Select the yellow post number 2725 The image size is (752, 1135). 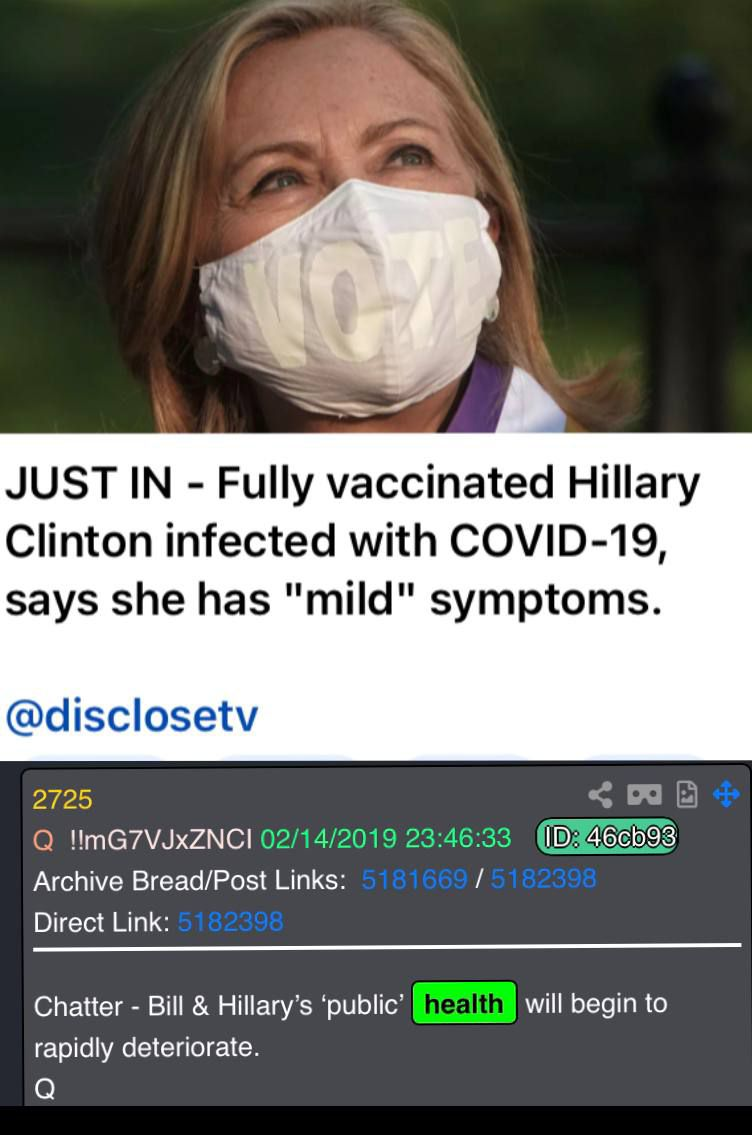[x=62, y=799]
